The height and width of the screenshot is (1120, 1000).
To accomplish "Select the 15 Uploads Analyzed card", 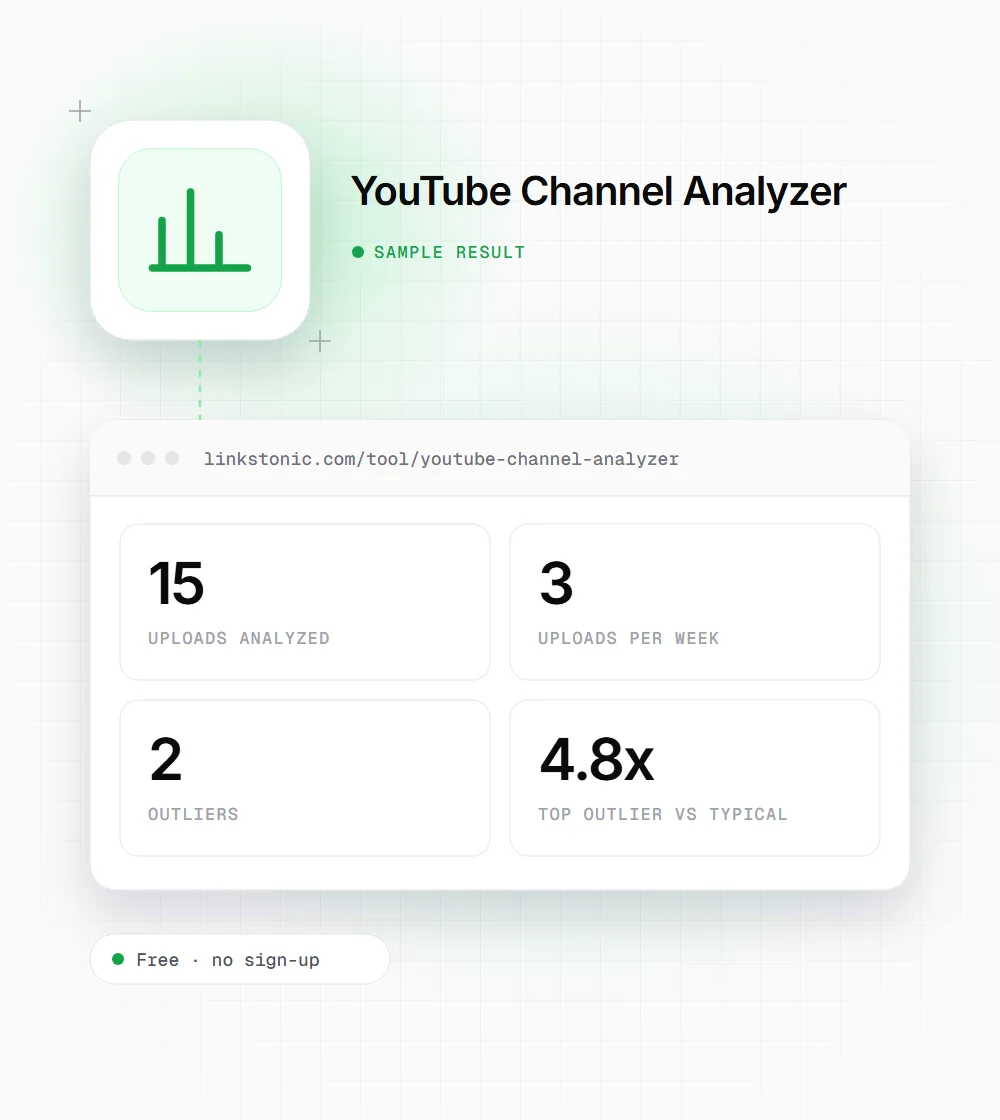I will pos(305,602).
